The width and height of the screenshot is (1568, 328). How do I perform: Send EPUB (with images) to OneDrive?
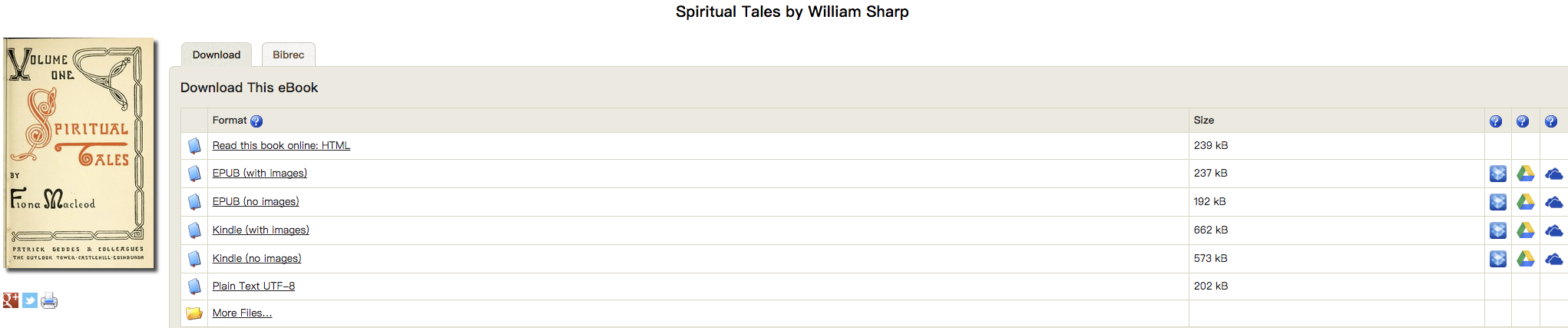[1553, 174]
